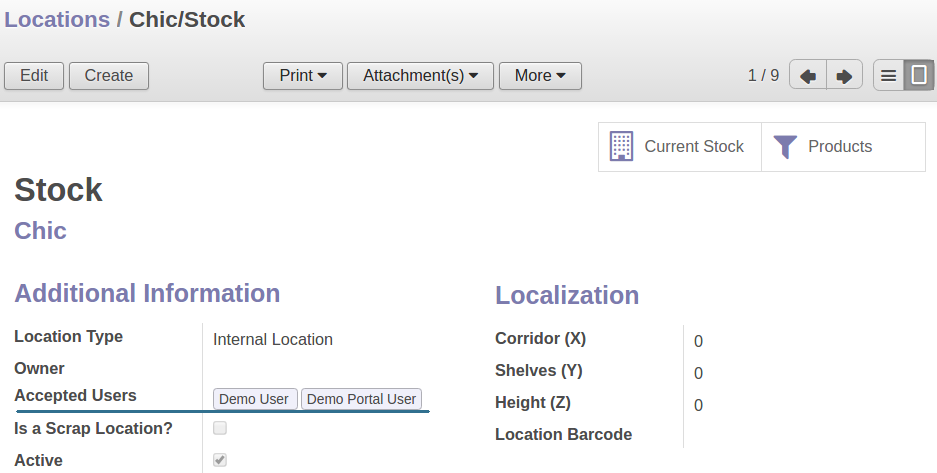Navigate to Locations breadcrumb
Image resolution: width=937 pixels, height=473 pixels.
pyautogui.click(x=57, y=19)
